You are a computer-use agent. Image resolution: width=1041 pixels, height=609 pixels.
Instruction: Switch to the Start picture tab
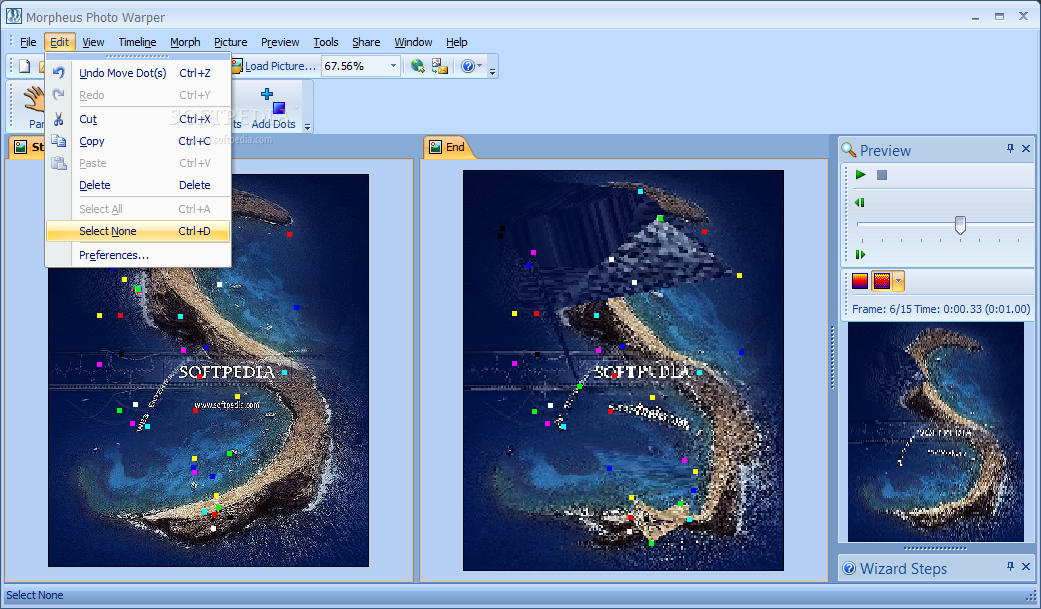click(28, 147)
